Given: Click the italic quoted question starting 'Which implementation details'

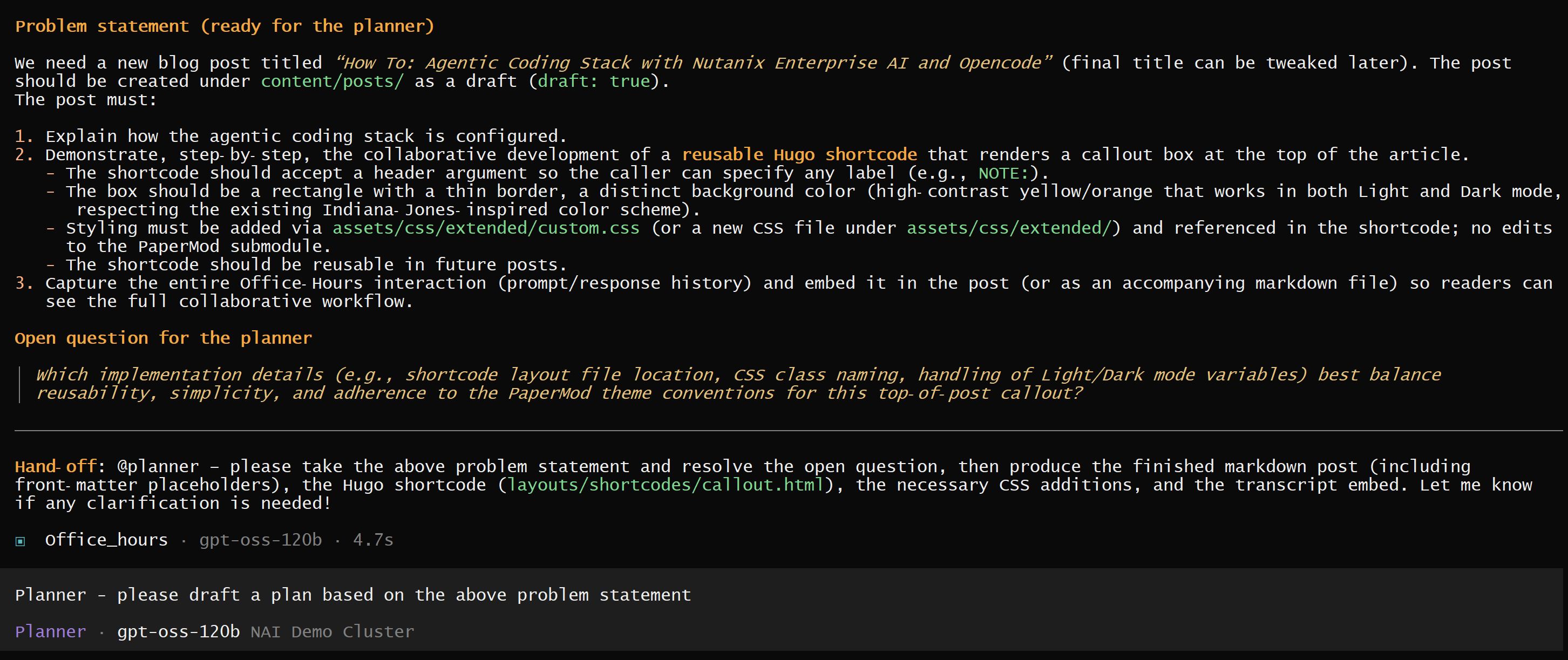Looking at the screenshot, I should pos(738,384).
